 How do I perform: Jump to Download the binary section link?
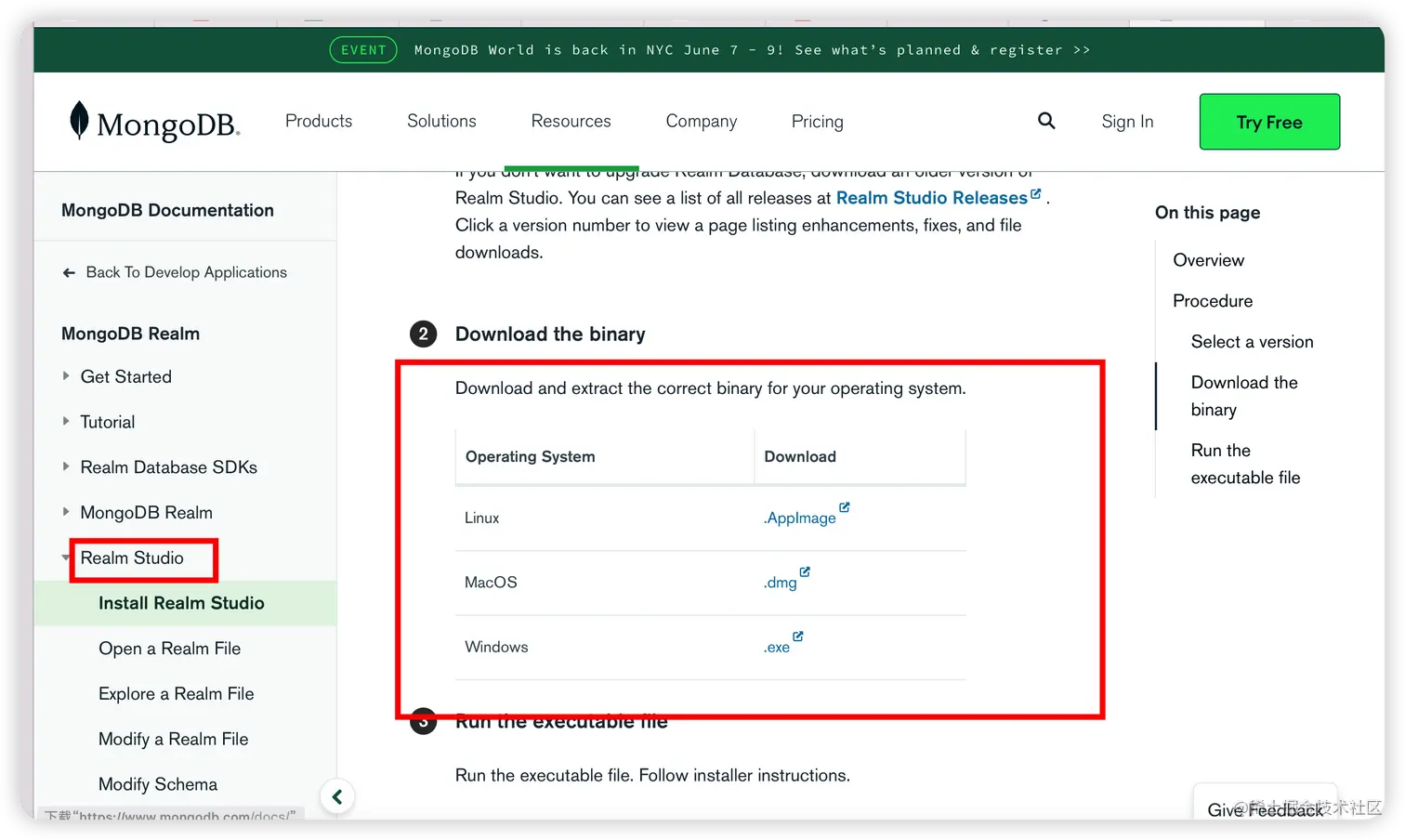tap(1244, 396)
